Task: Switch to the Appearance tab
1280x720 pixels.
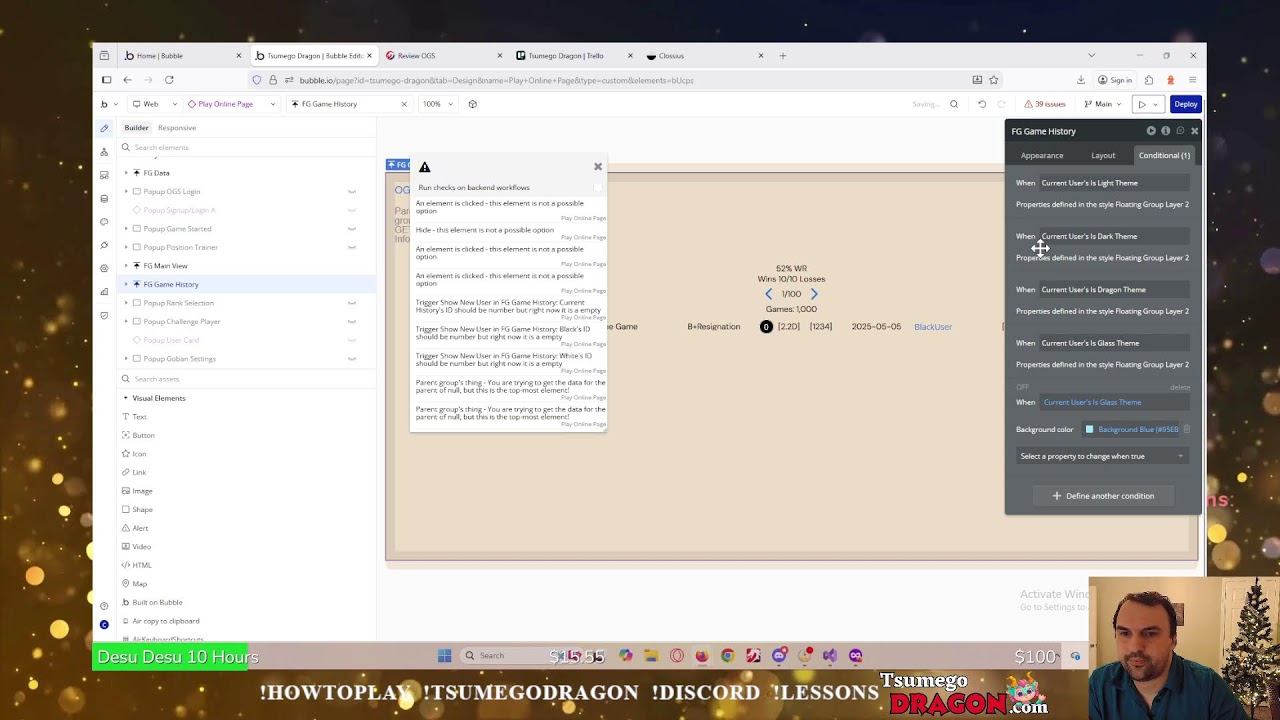Action: (x=1042, y=155)
